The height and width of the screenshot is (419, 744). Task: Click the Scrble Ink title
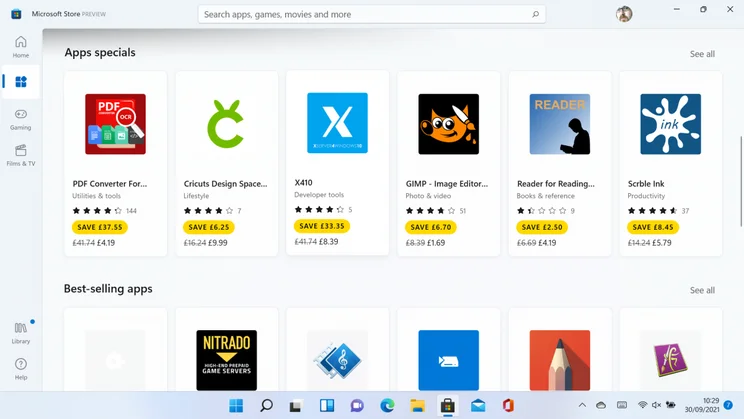tap(646, 184)
